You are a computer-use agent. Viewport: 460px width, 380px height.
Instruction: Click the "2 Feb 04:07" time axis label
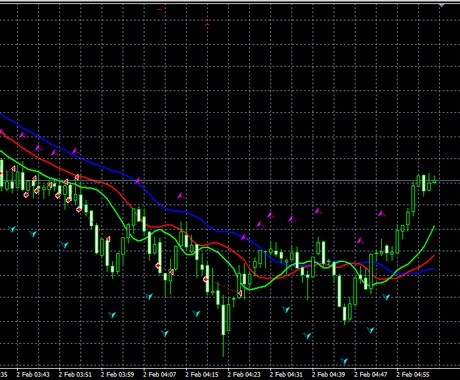click(x=160, y=374)
